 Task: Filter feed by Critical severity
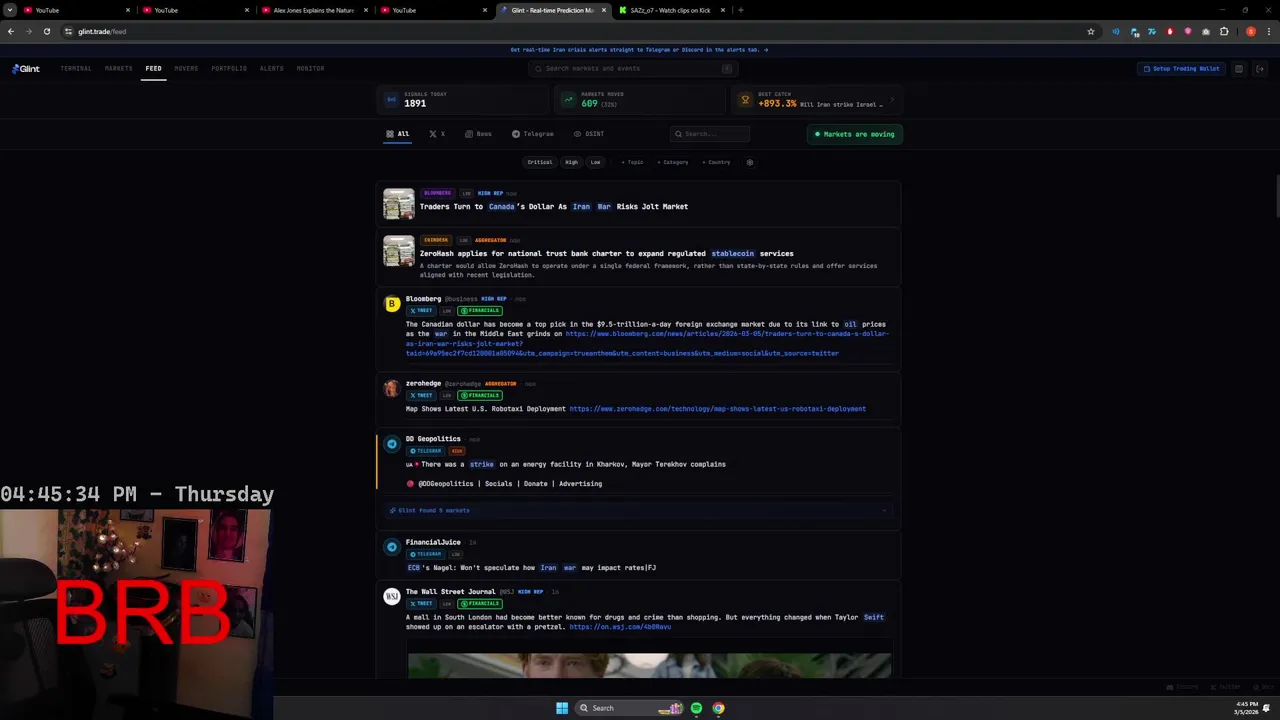(540, 162)
